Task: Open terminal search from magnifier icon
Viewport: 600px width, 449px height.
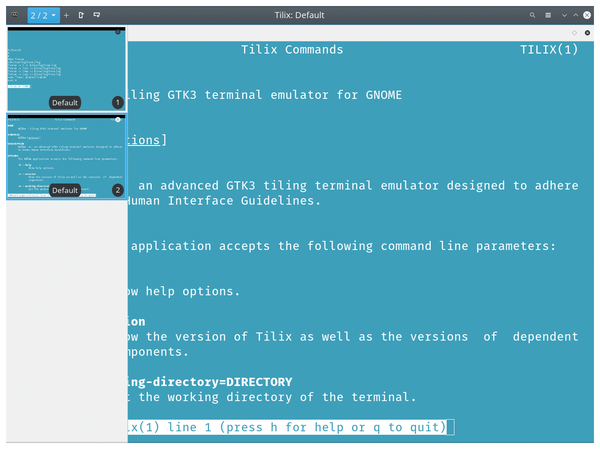Action: pyautogui.click(x=532, y=15)
